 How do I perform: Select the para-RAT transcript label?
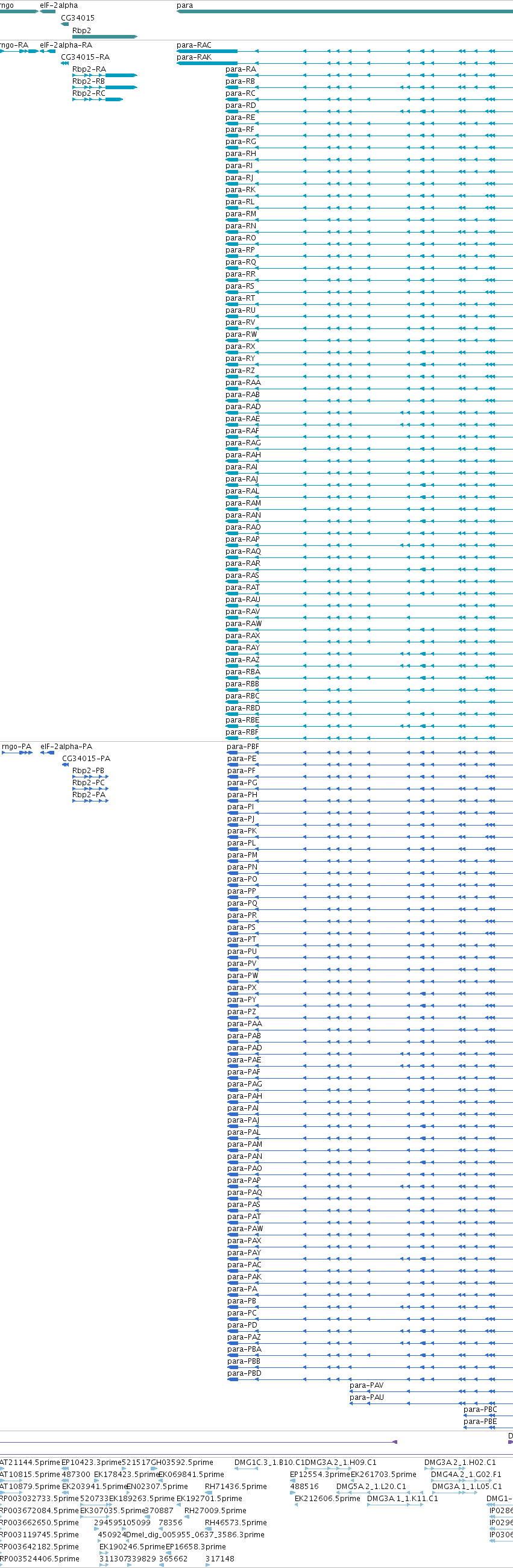[242, 588]
